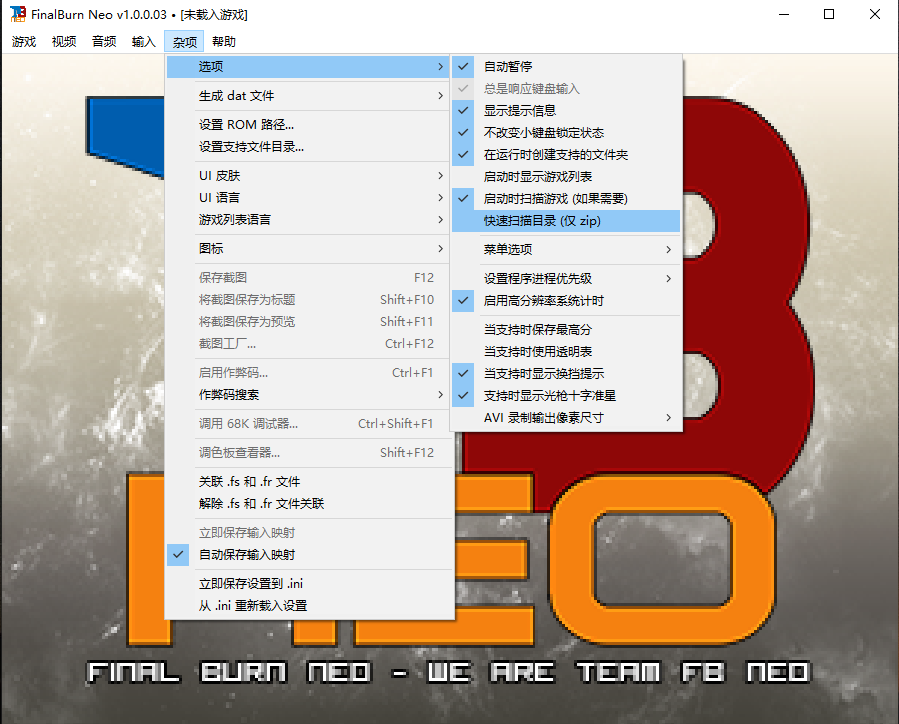This screenshot has width=899, height=724.
Task: Expand the 生成 dat 文件 submenu
Action: click(x=308, y=96)
